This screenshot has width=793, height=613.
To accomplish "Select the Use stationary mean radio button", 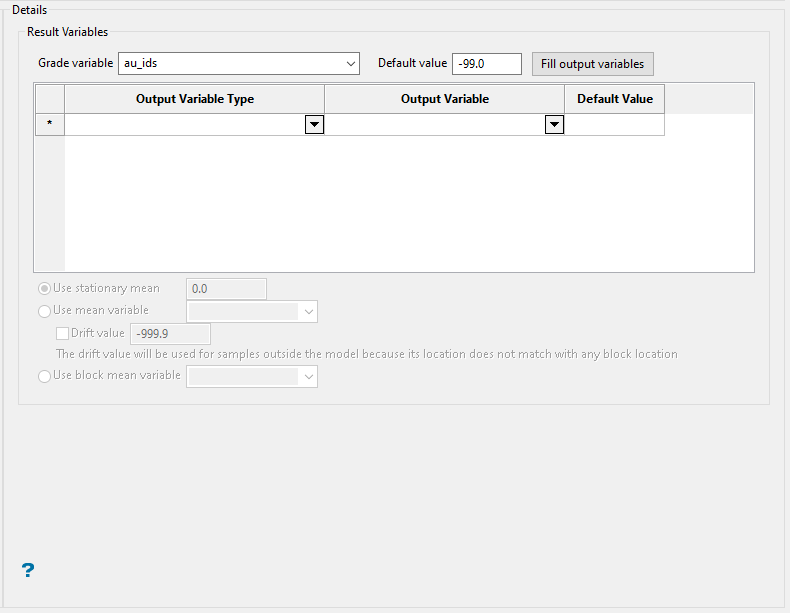I will 45,289.
